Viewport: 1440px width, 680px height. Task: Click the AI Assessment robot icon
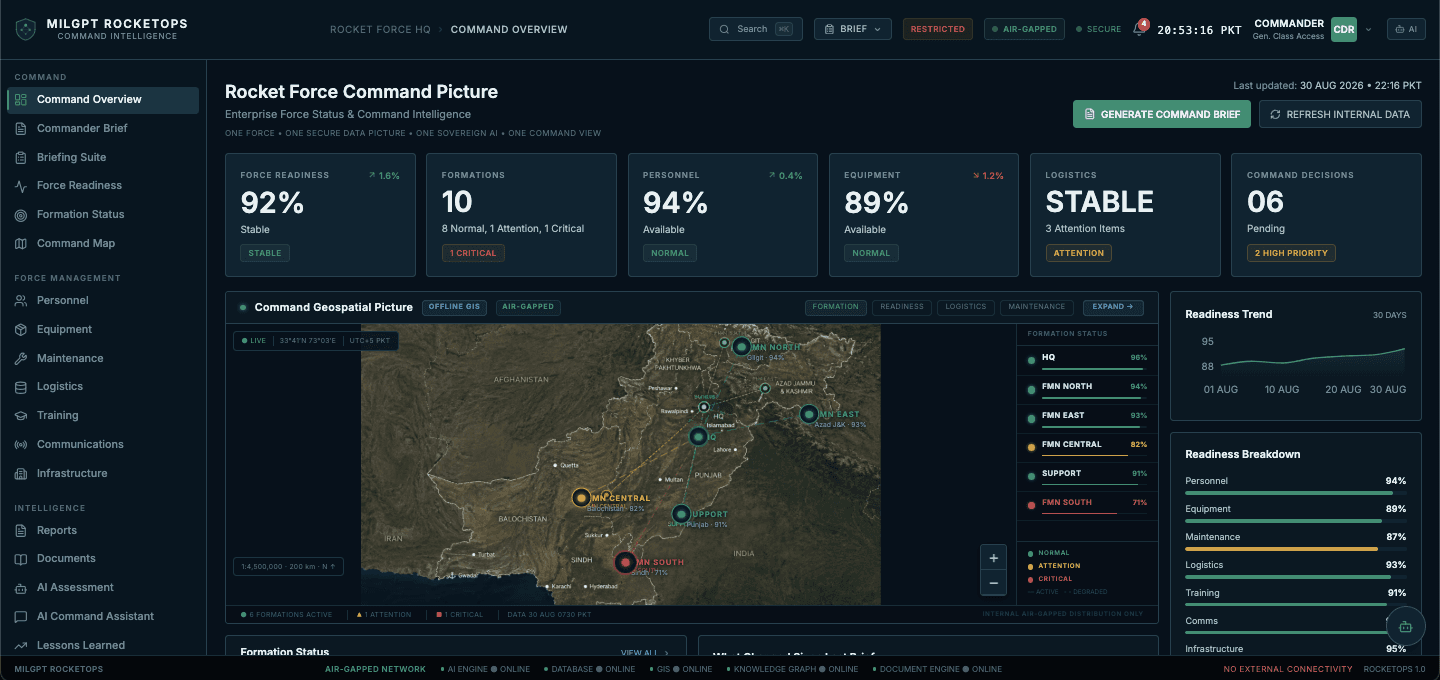pyautogui.click(x=21, y=587)
